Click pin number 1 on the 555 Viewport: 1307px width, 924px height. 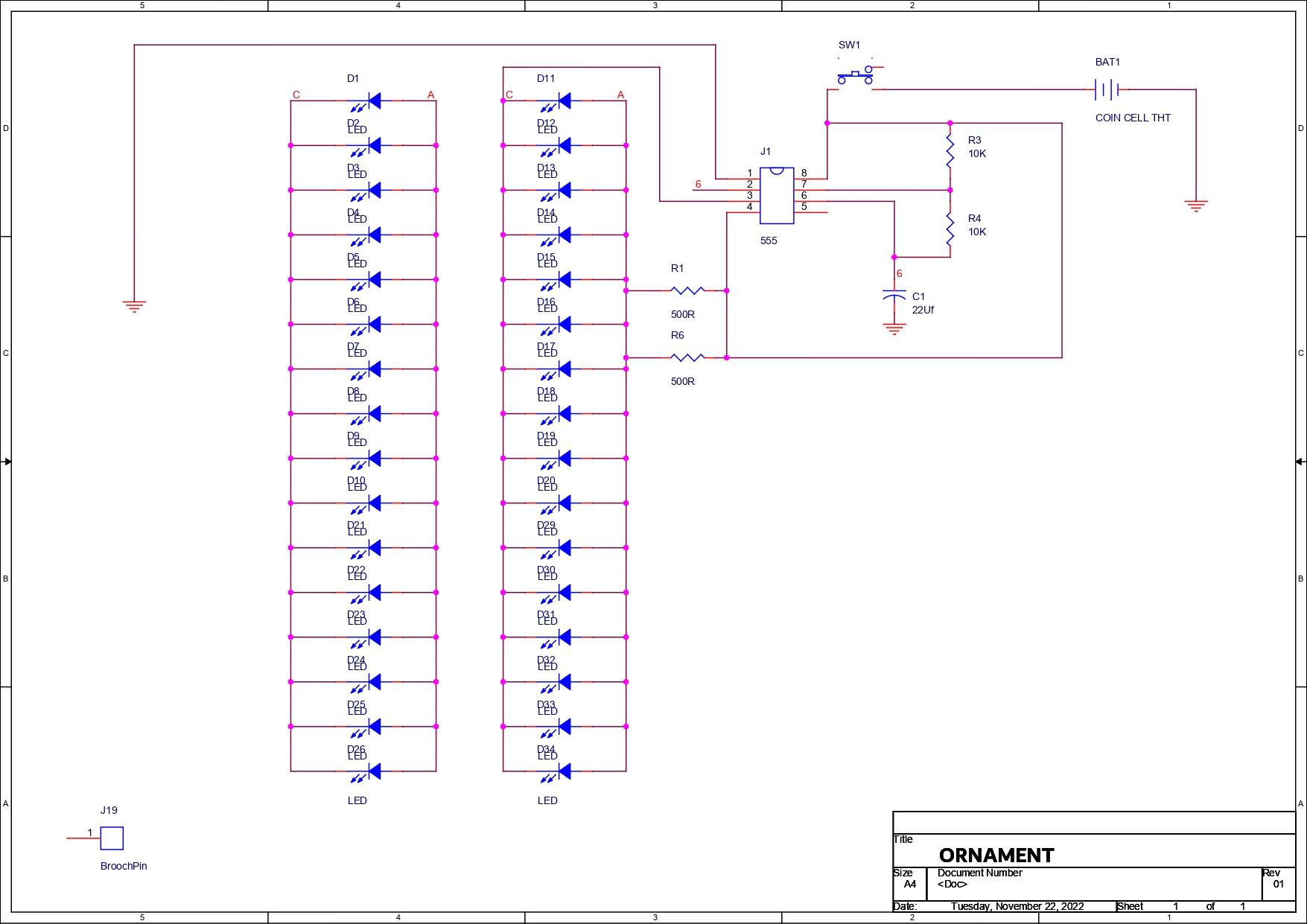(x=749, y=173)
